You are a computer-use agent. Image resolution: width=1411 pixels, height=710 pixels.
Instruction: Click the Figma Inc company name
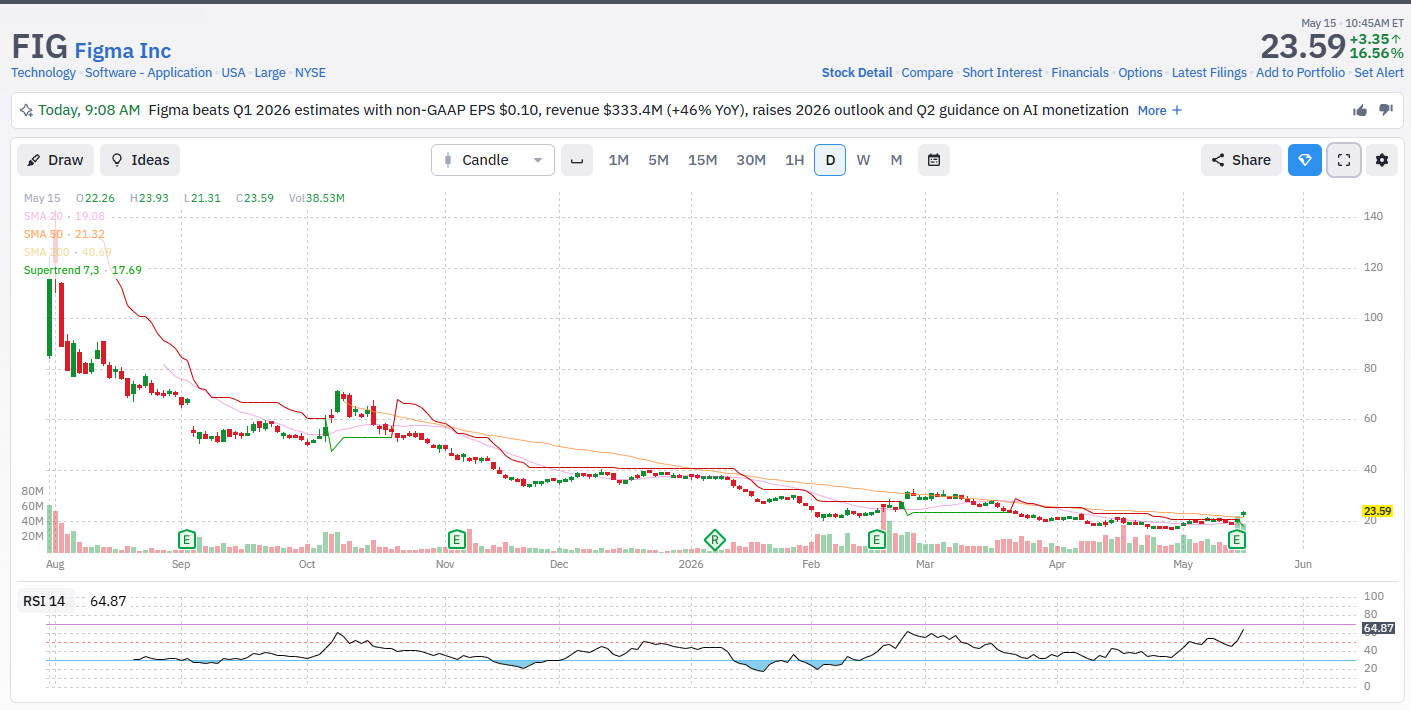123,51
